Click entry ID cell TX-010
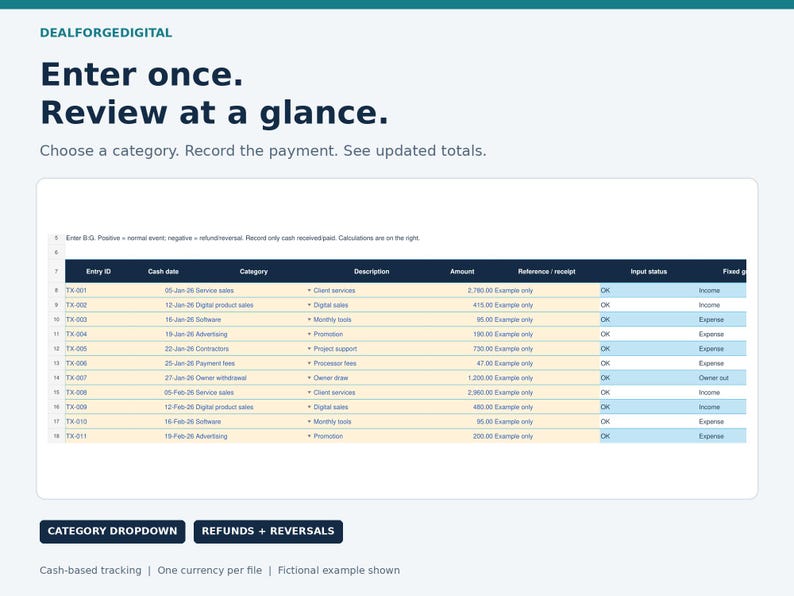794x596 pixels. pyautogui.click(x=76, y=421)
